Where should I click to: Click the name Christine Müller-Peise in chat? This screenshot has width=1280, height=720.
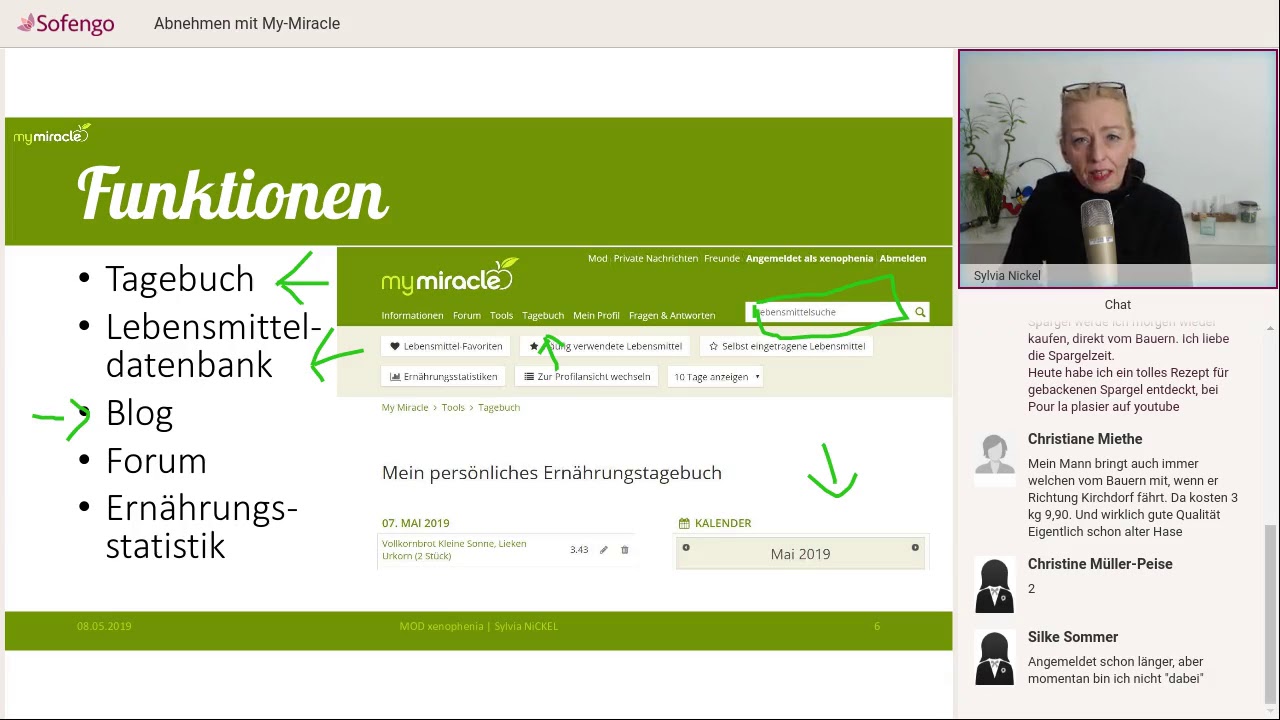coord(1100,564)
